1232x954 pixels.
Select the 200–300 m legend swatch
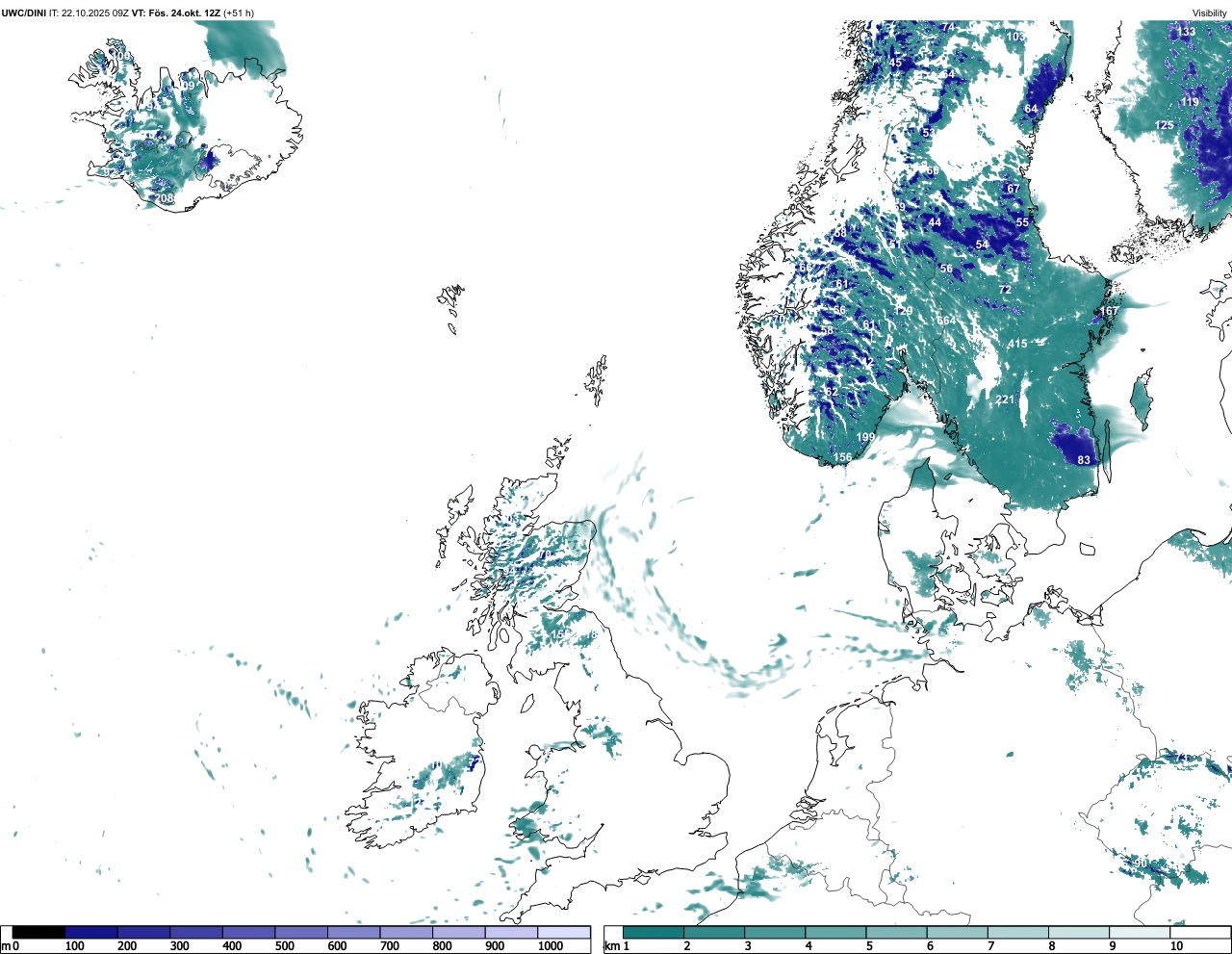[x=144, y=932]
